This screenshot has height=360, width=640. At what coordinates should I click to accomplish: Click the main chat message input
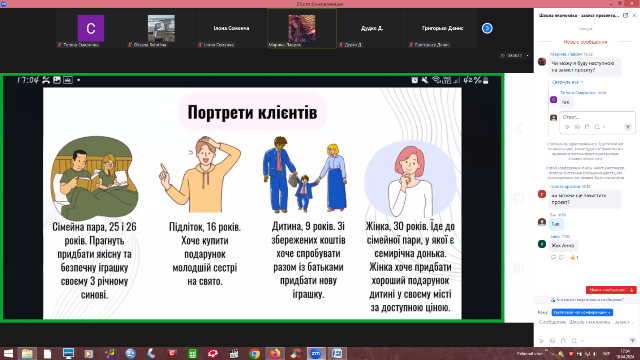[586, 322]
